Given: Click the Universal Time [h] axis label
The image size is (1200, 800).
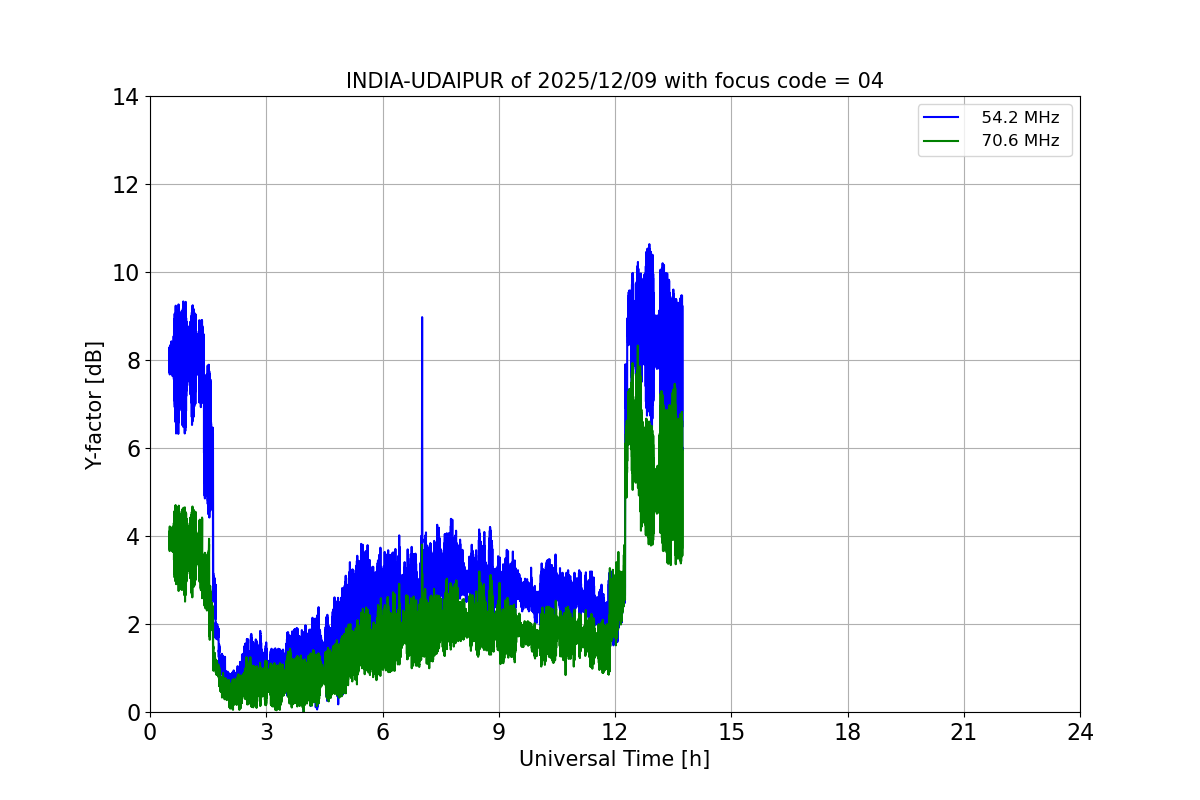Looking at the screenshot, I should tap(614, 759).
